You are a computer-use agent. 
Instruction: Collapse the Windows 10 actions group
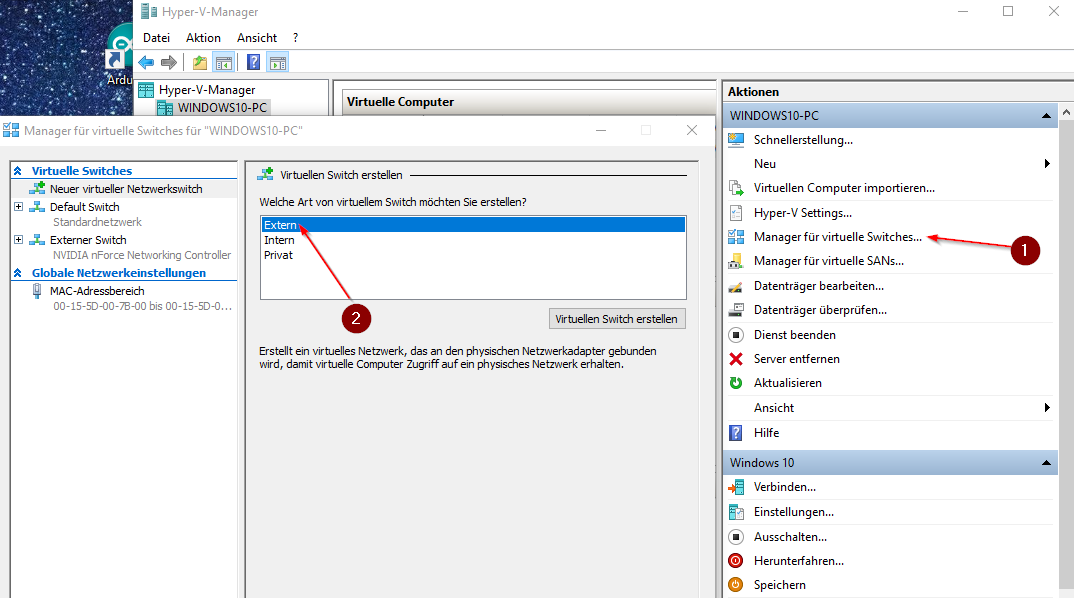click(x=1046, y=463)
